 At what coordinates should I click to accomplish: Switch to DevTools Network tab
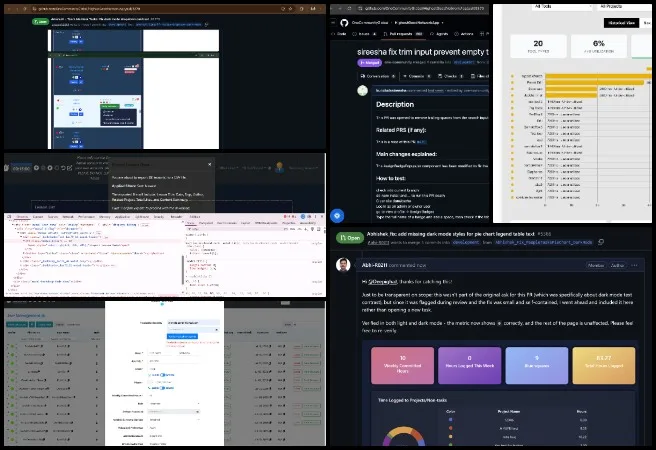coord(68,217)
